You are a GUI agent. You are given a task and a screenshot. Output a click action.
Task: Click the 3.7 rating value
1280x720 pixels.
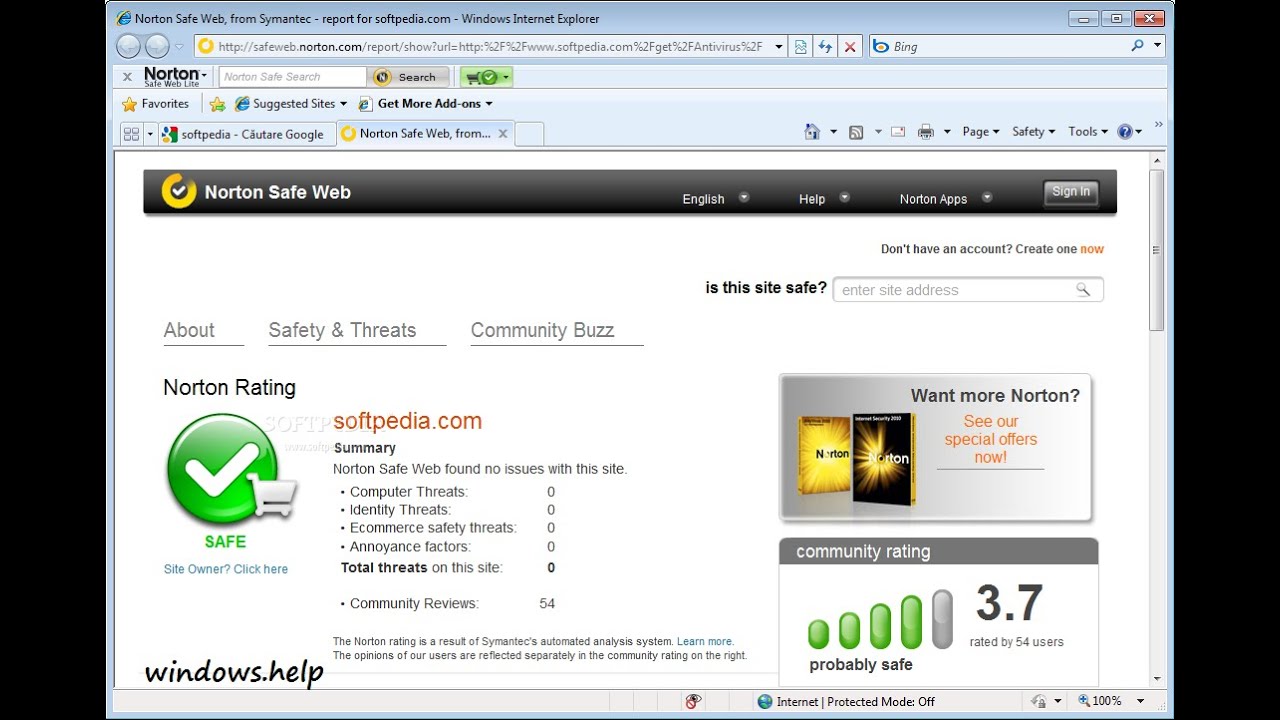coord(1009,604)
